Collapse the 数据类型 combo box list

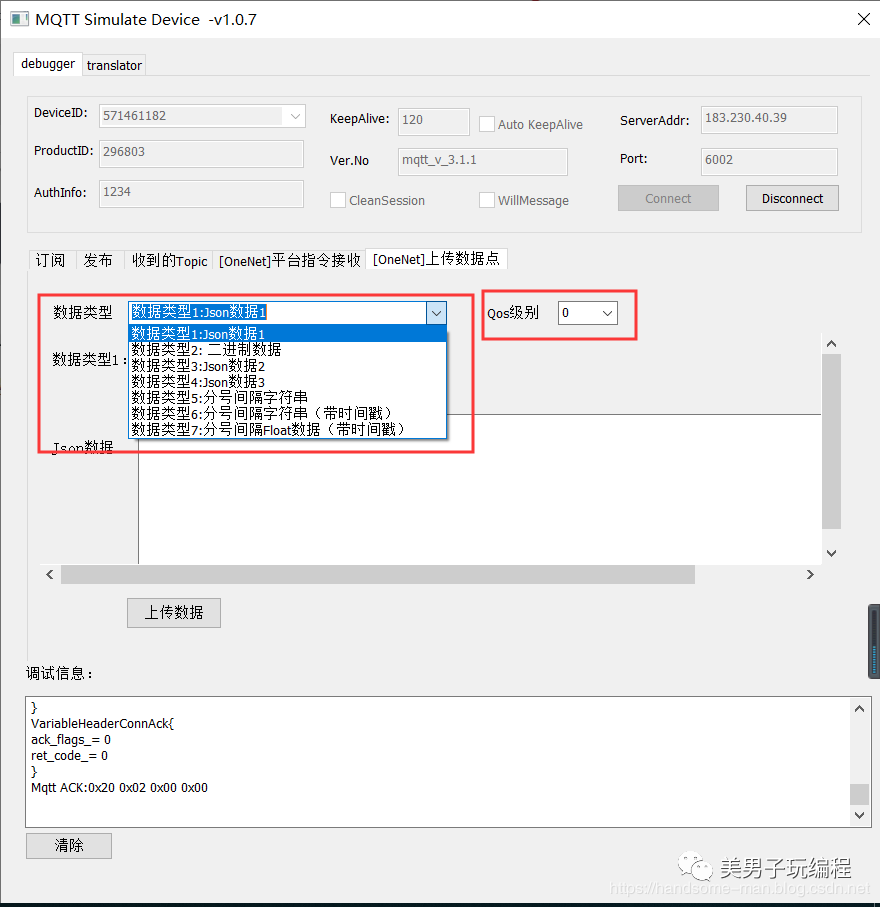click(436, 312)
